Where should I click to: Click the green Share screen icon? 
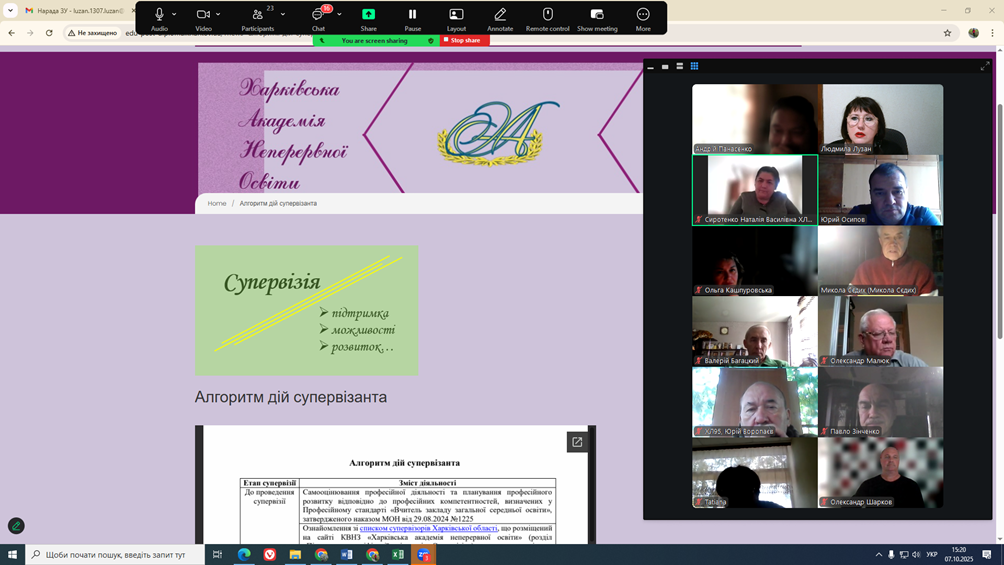(x=368, y=15)
